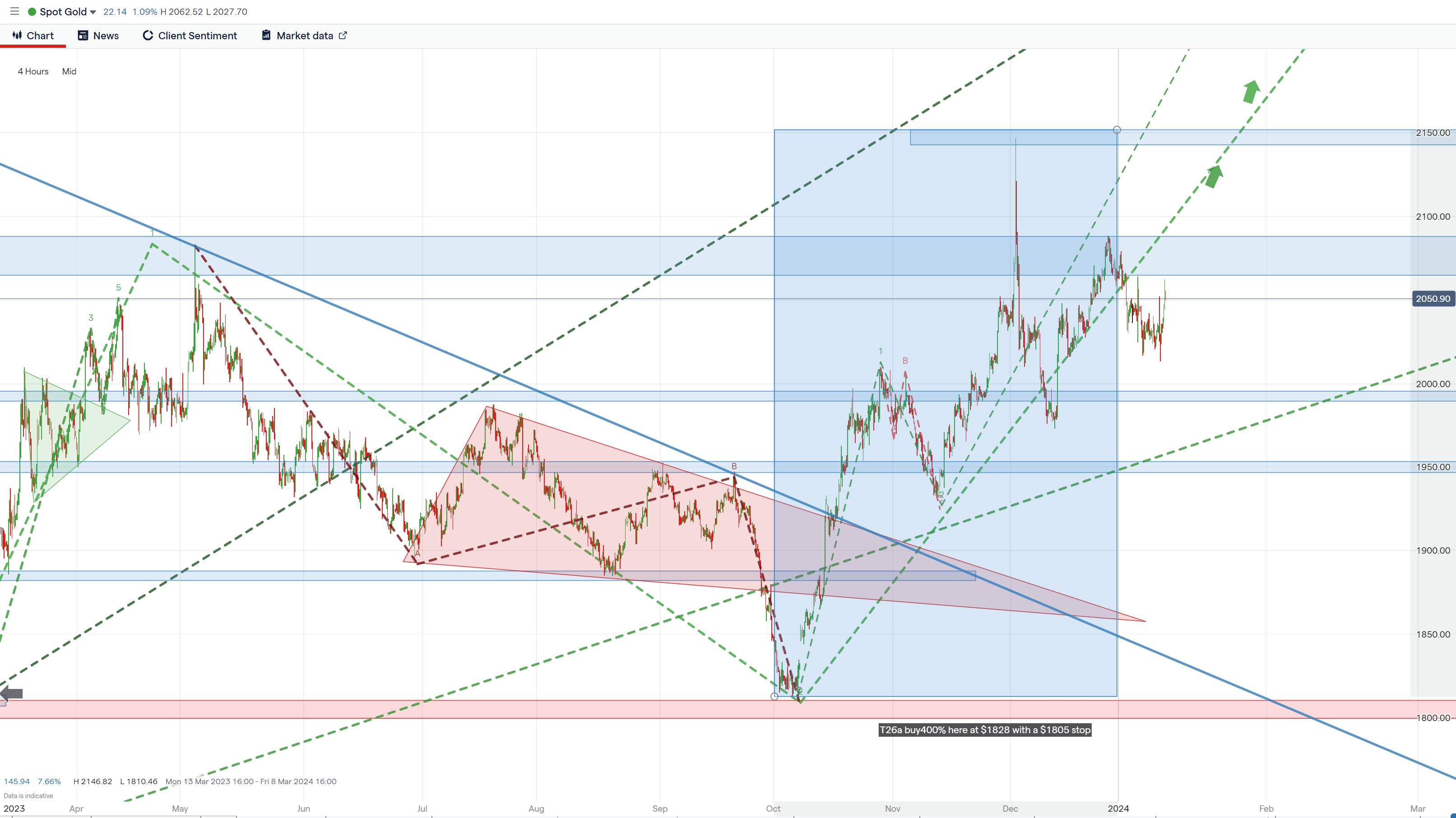Click the Client Sentiment circular icon
This screenshot has width=1456, height=818.
pyautogui.click(x=148, y=36)
